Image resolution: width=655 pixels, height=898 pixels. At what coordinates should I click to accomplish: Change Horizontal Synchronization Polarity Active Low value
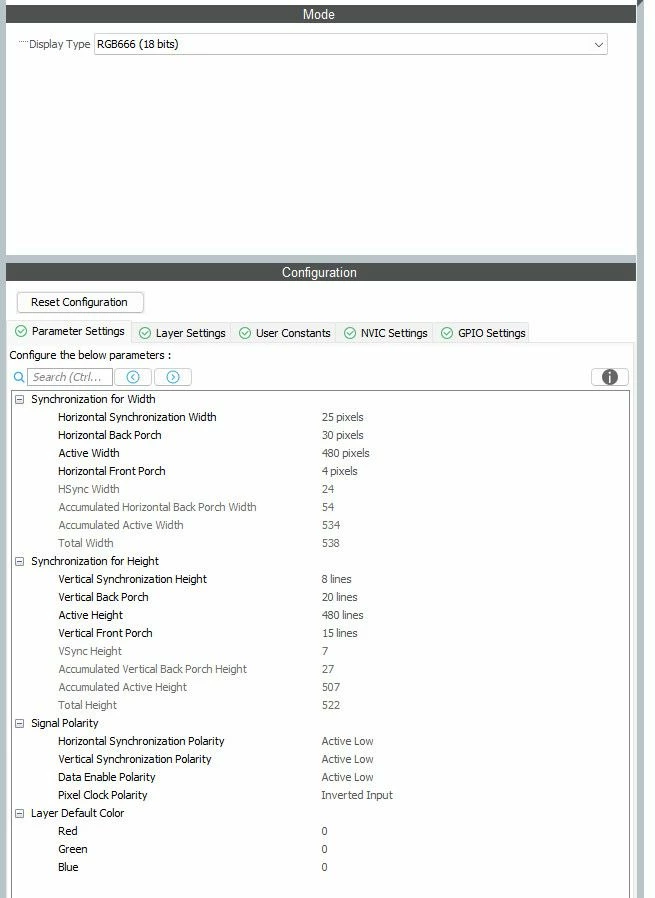click(348, 741)
